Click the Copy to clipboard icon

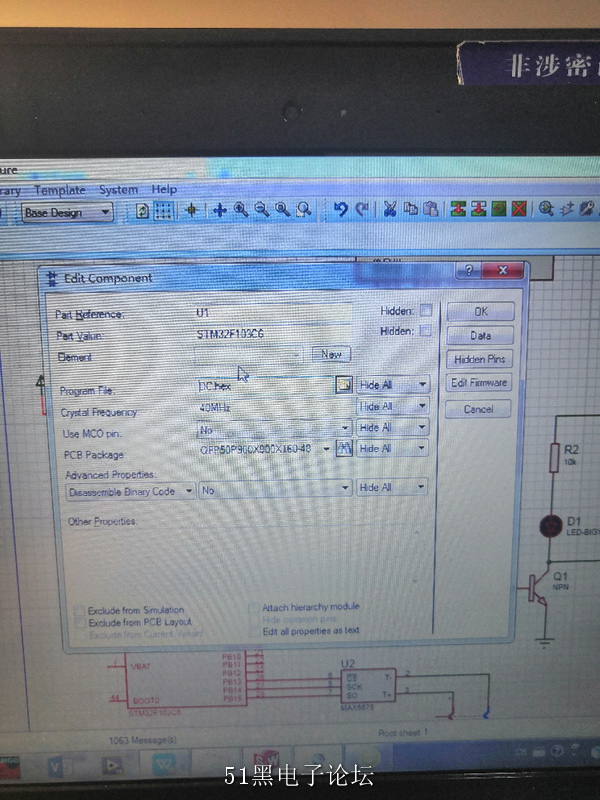[410, 208]
